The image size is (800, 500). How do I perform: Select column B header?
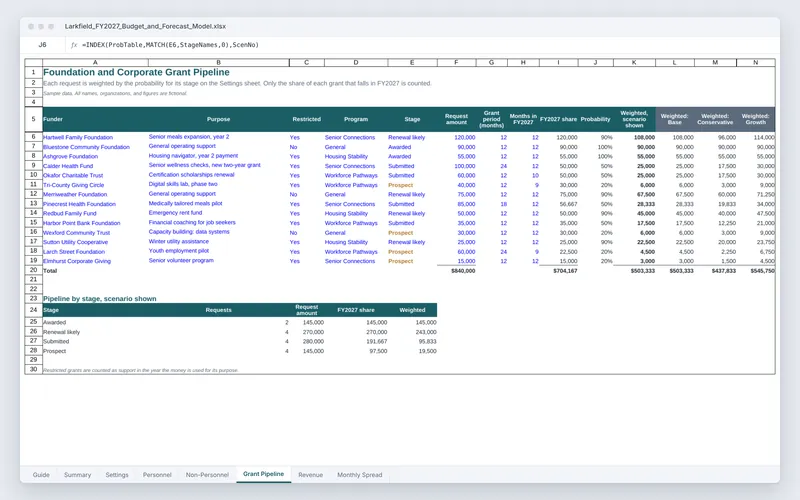(218, 62)
